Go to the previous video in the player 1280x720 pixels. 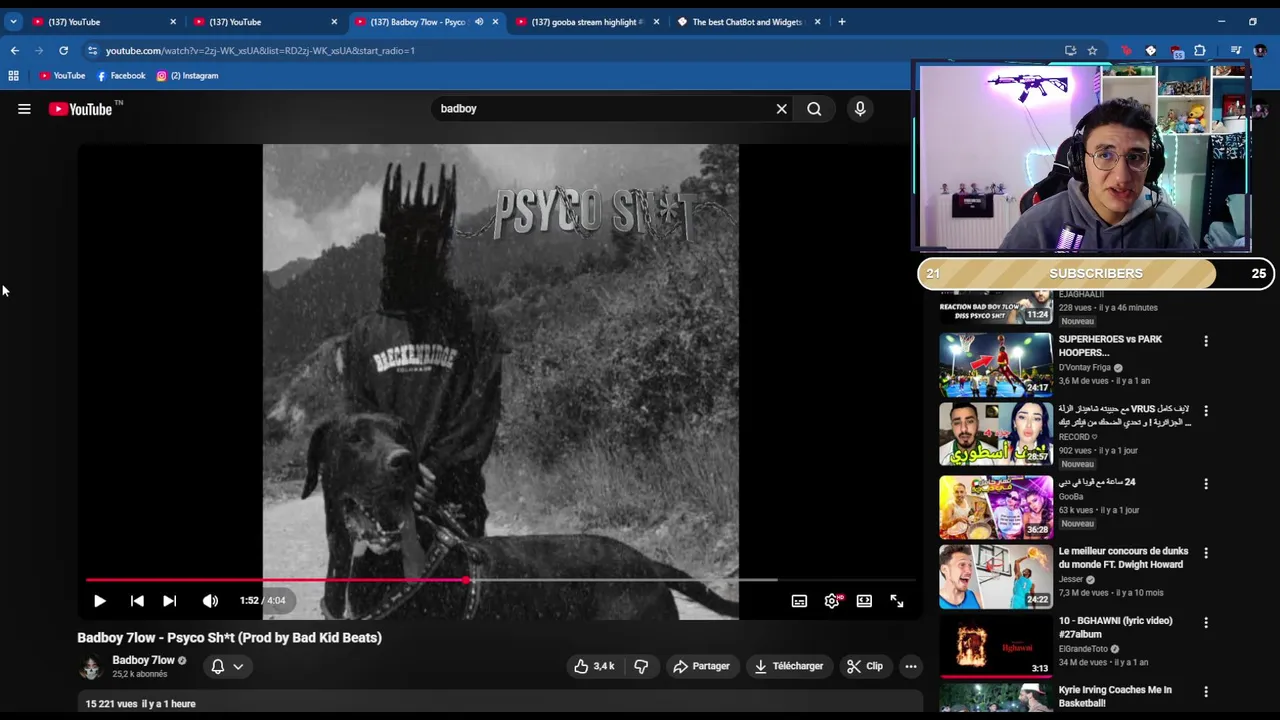point(137,601)
